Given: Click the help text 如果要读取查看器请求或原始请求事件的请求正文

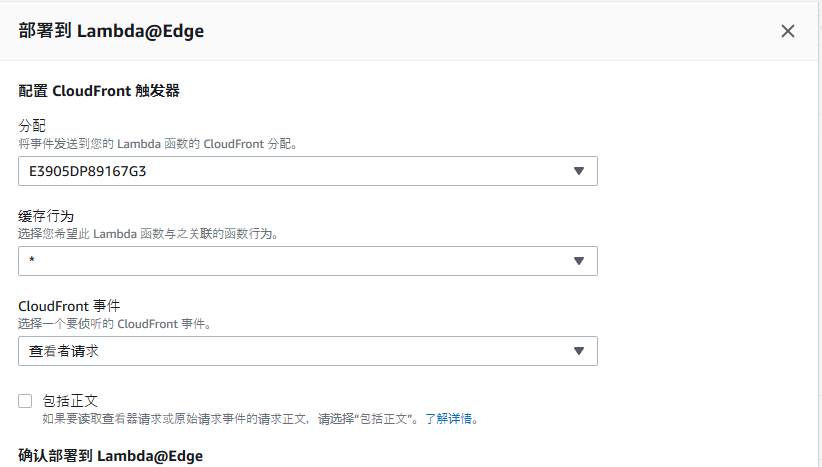Looking at the screenshot, I should coord(175,419).
